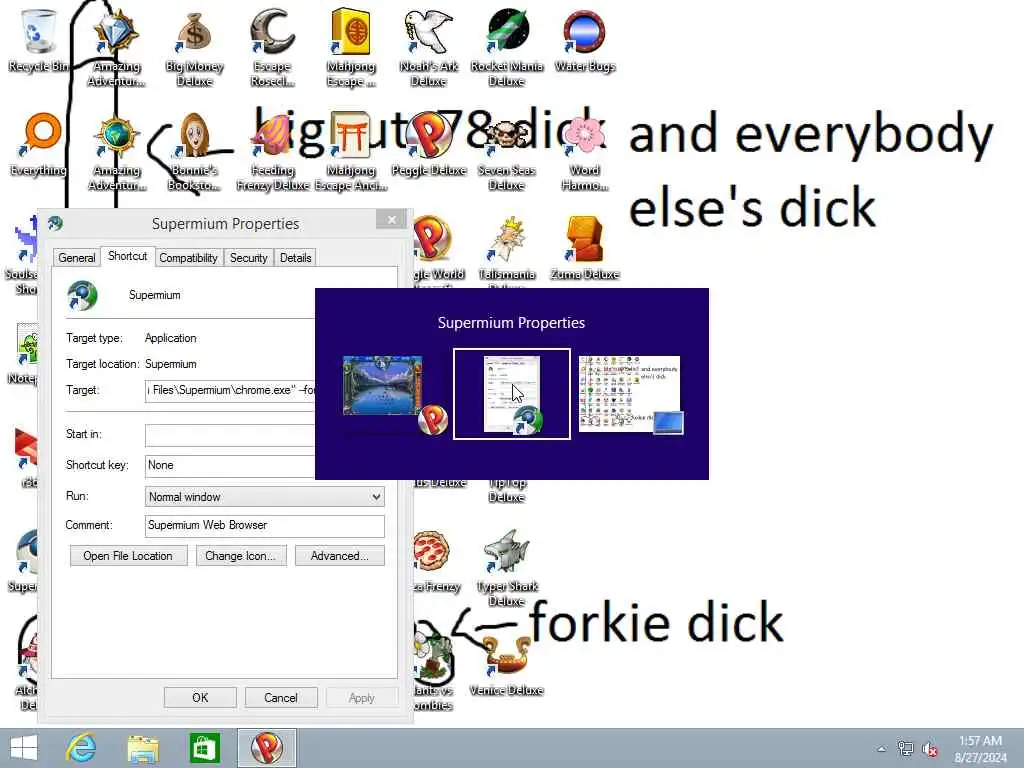This screenshot has width=1024, height=768.
Task: Open Everything search shortcut icon
Action: point(38,144)
